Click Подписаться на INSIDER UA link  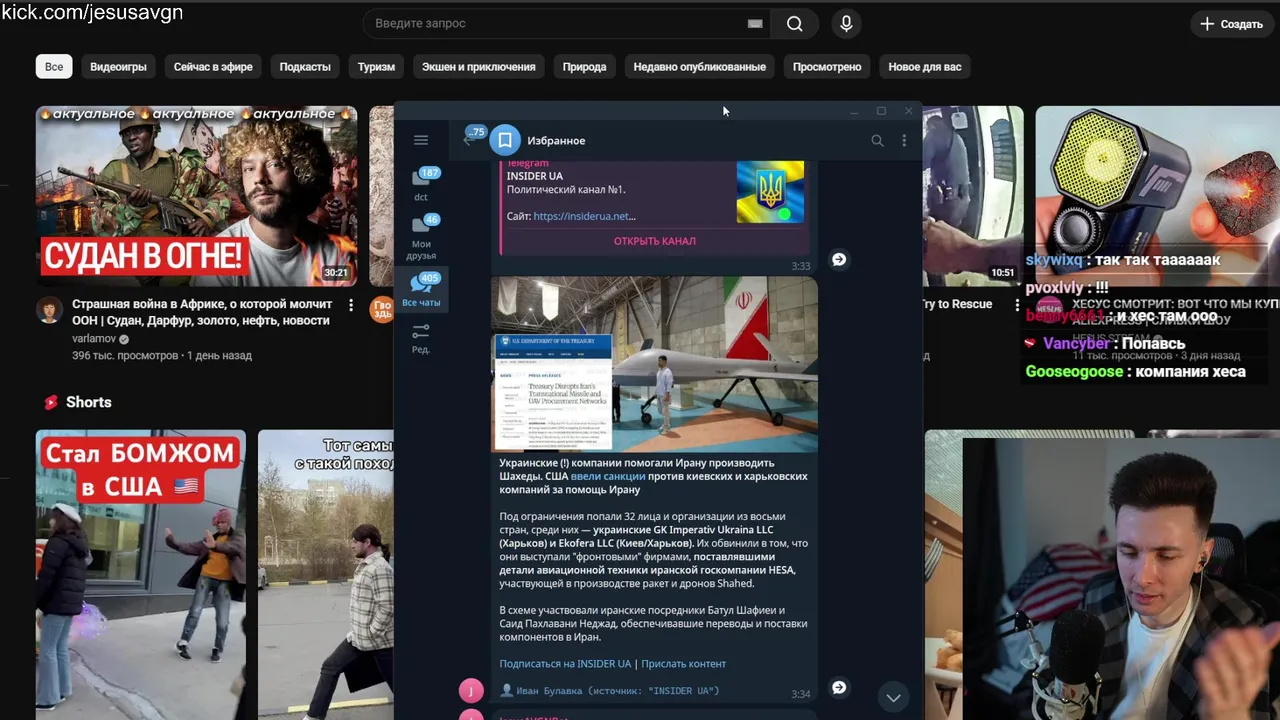565,664
